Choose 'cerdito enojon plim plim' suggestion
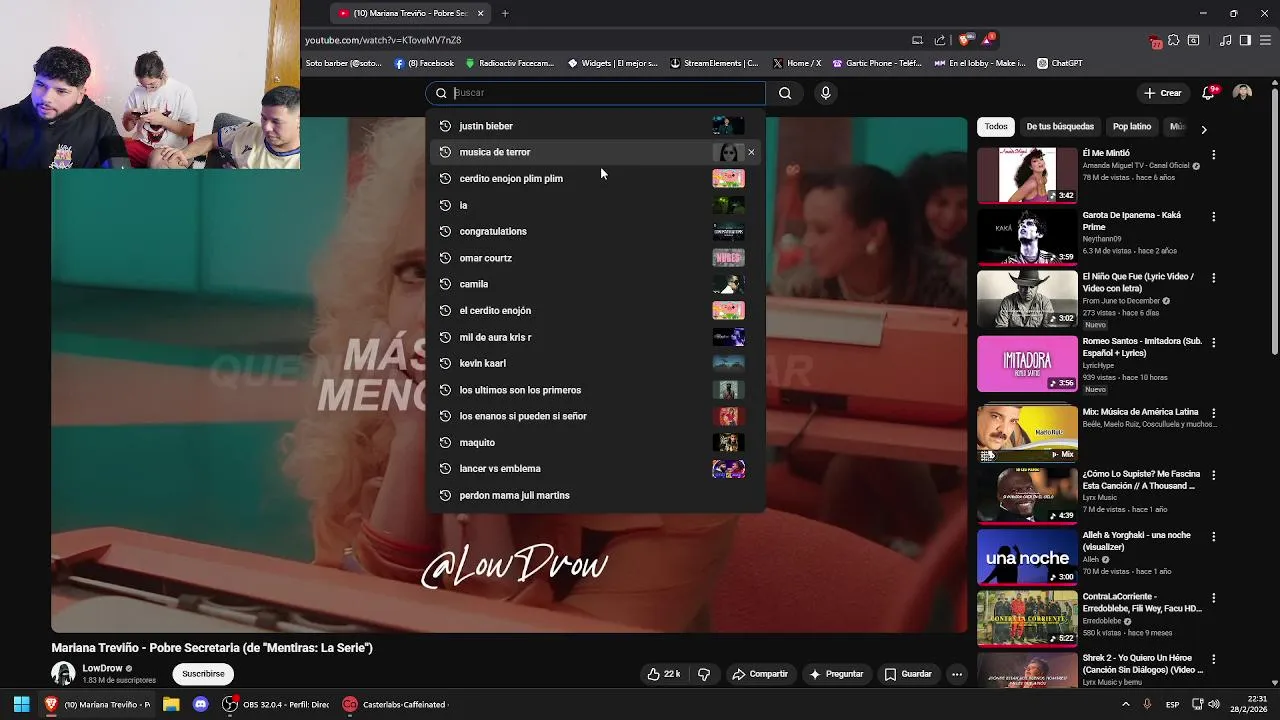 point(596,178)
